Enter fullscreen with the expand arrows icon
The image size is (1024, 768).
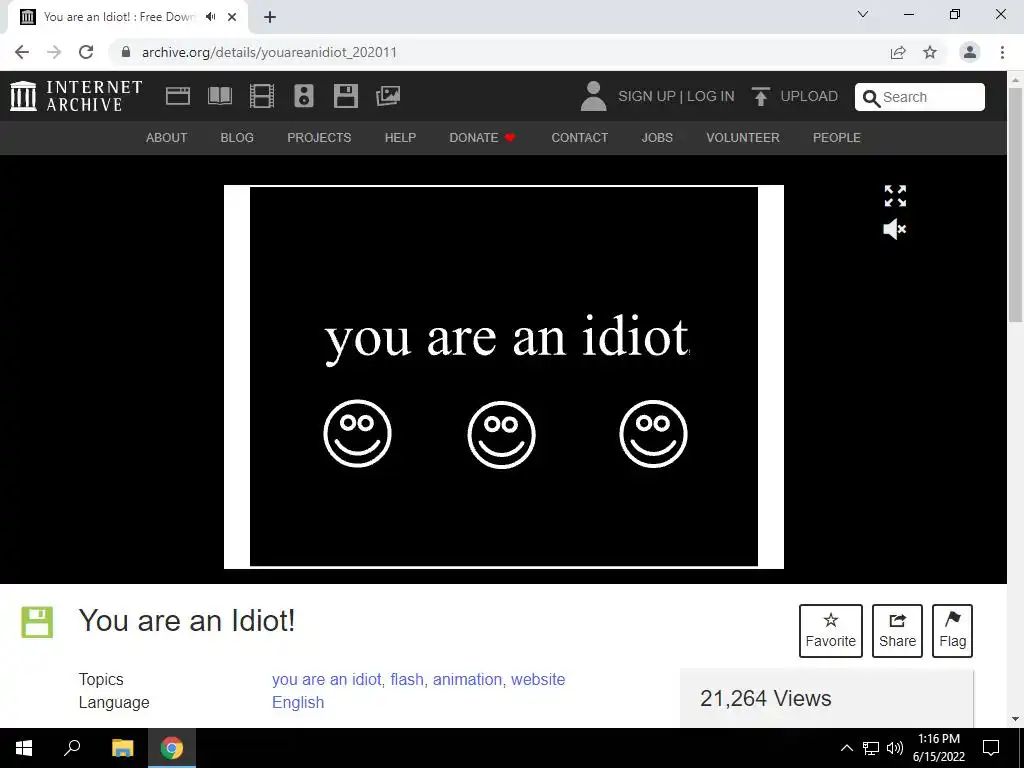click(x=895, y=195)
